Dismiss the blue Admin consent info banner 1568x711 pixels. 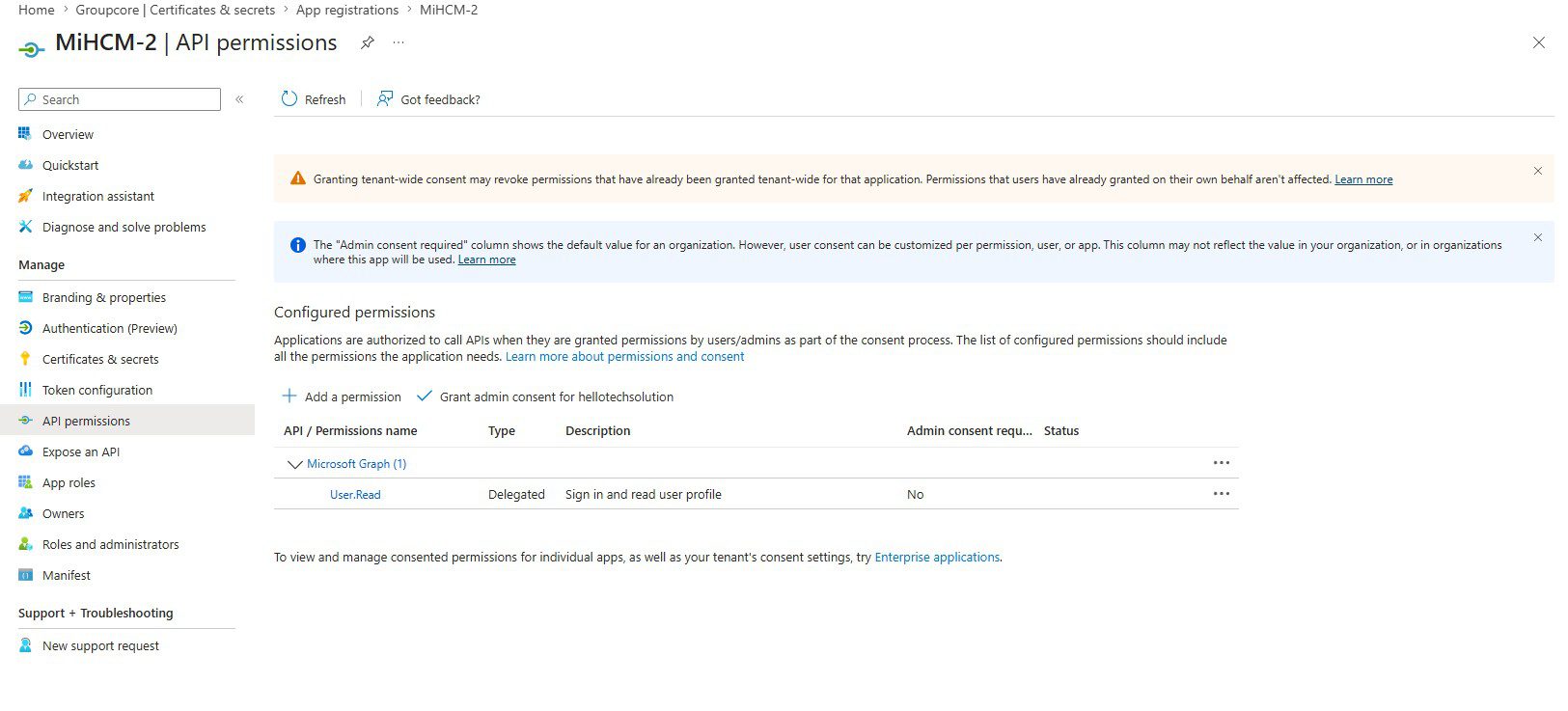point(1538,237)
